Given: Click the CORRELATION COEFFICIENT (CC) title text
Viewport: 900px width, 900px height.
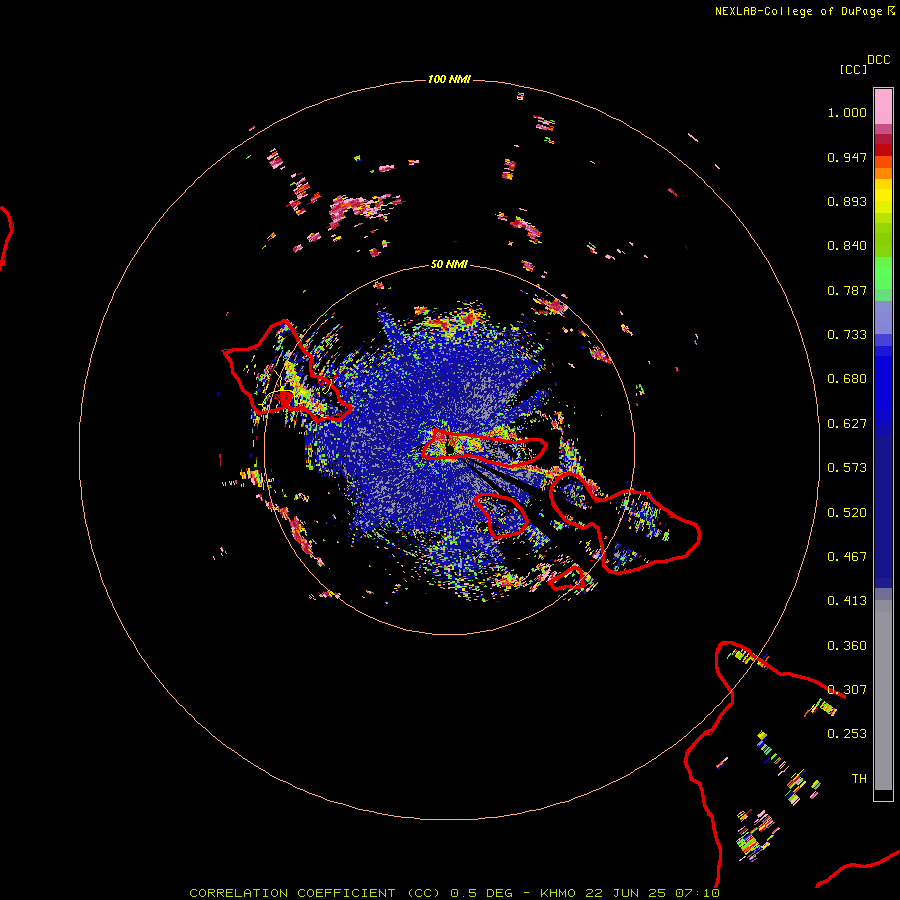Looking at the screenshot, I should tap(315, 893).
